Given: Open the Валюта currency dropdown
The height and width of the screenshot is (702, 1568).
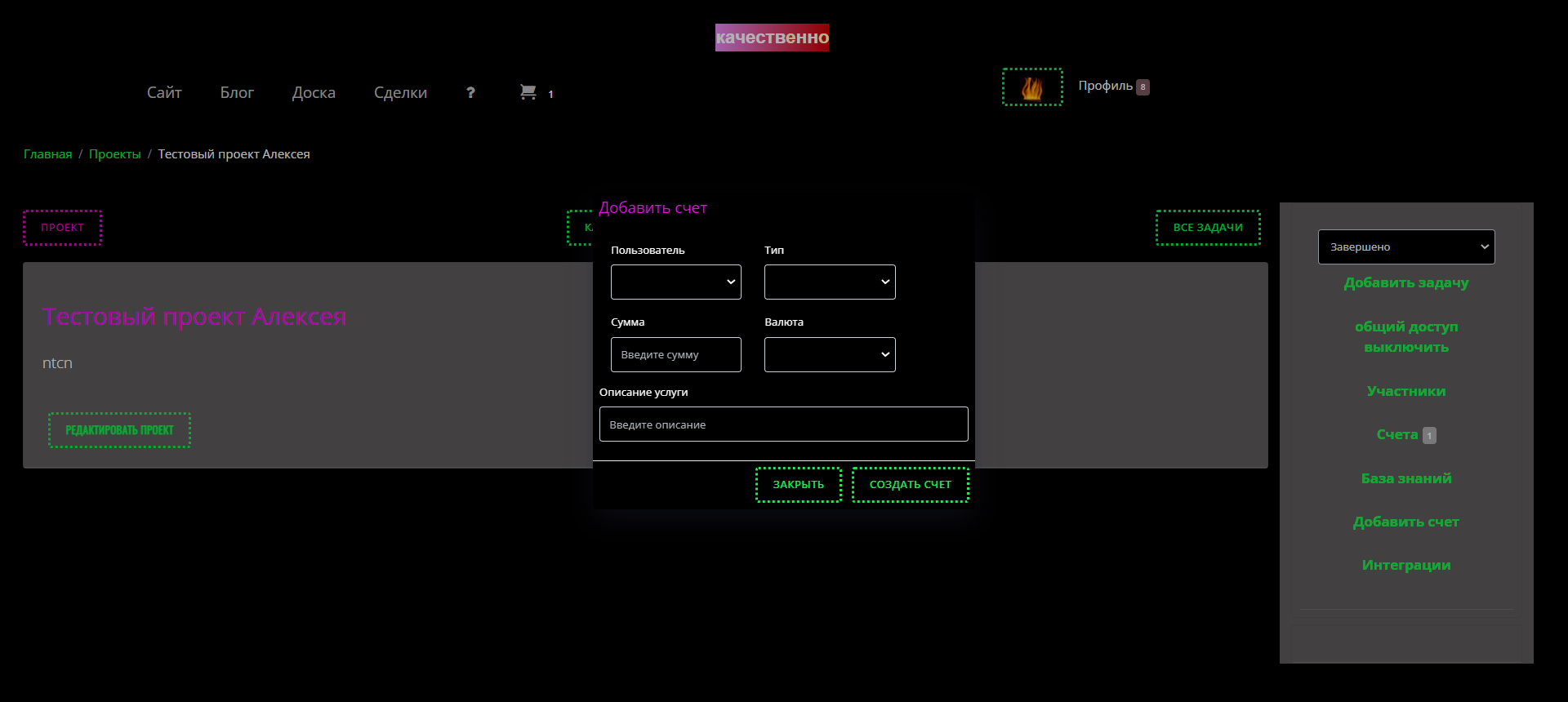Looking at the screenshot, I should coord(829,355).
